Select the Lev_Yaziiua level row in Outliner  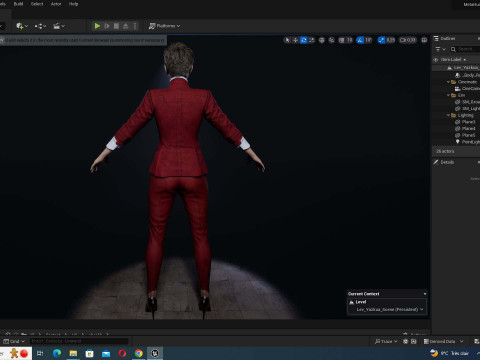point(456,68)
